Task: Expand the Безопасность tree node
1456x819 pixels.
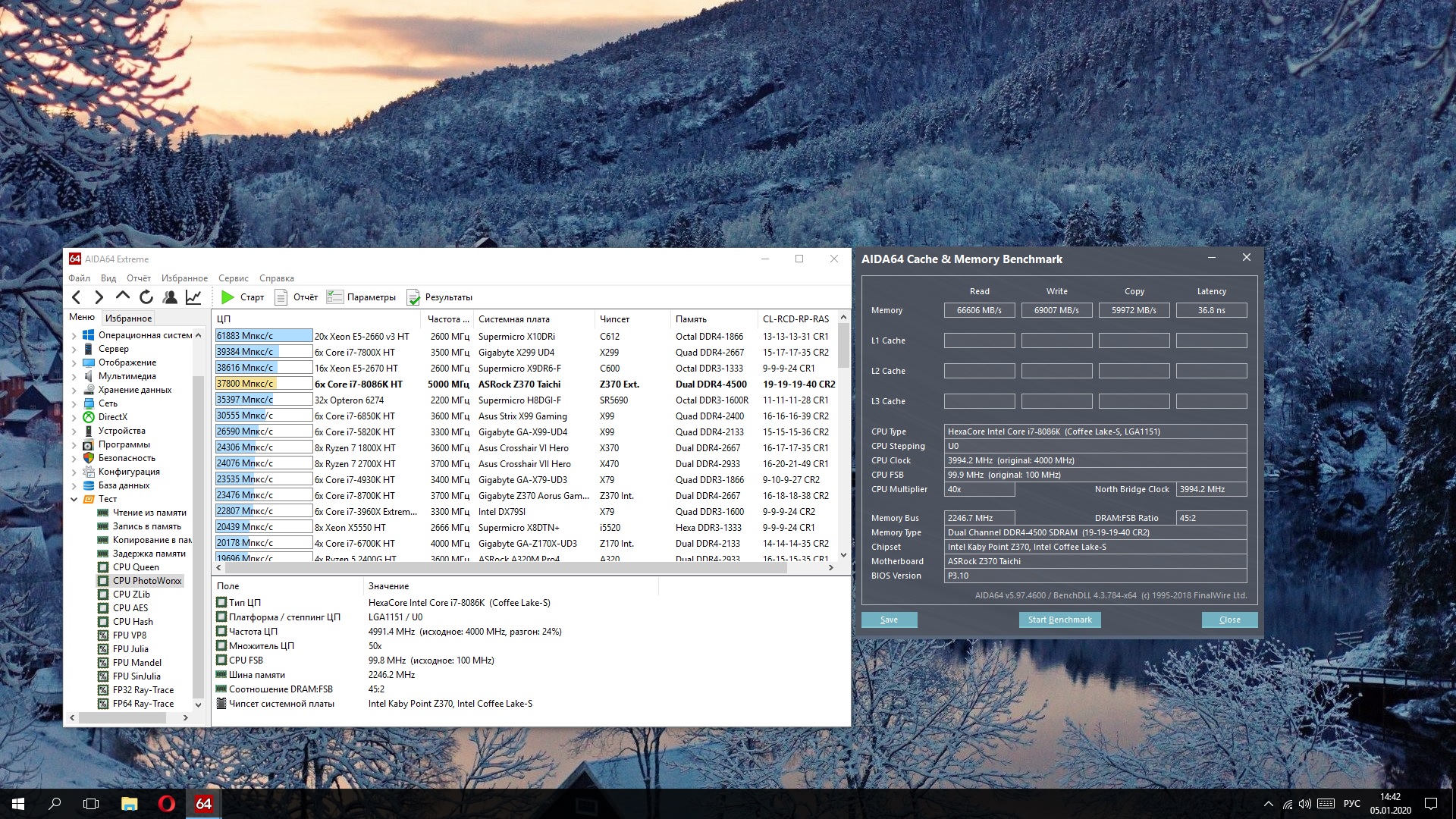Action: point(74,458)
